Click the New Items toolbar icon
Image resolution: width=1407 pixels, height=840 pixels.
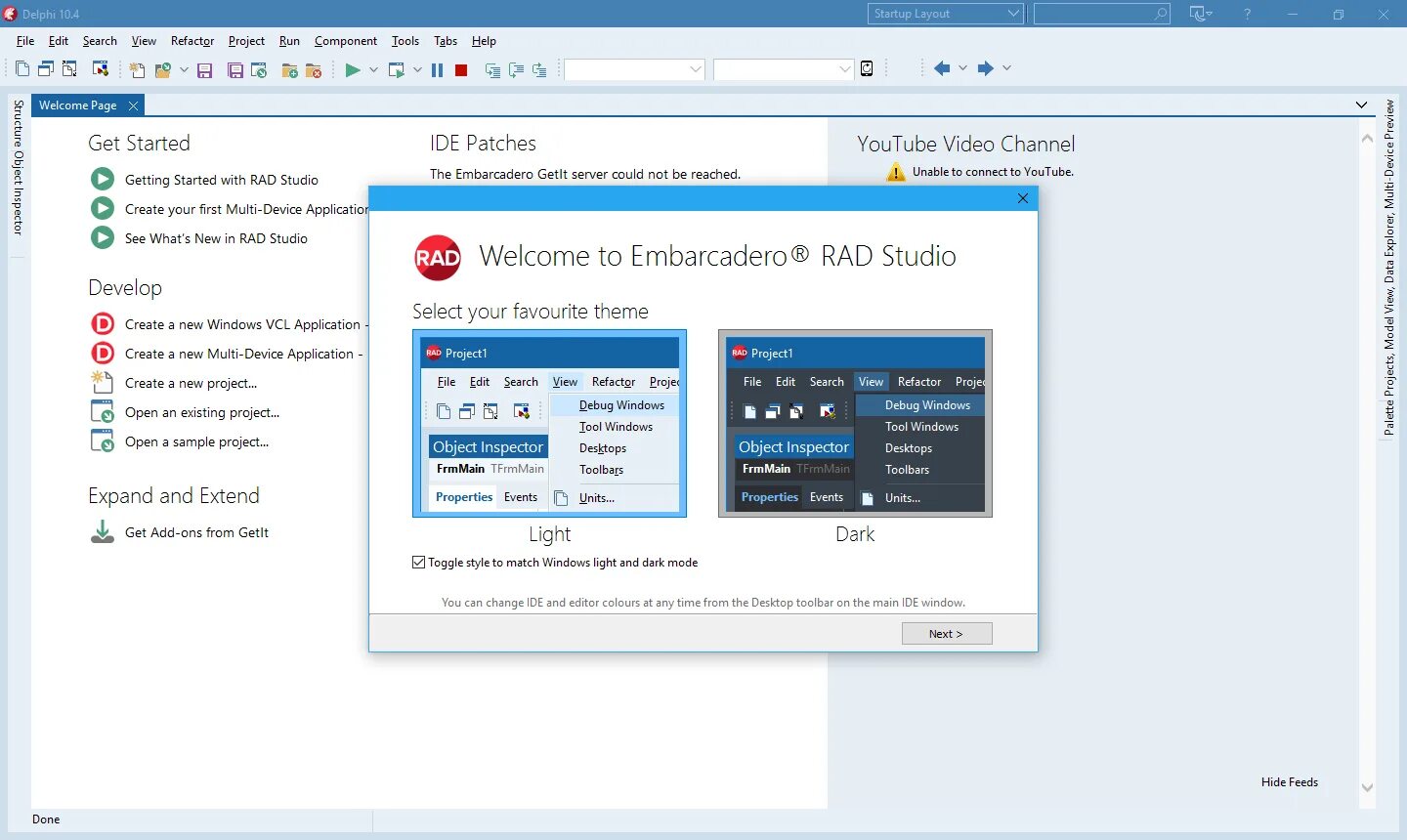[137, 70]
